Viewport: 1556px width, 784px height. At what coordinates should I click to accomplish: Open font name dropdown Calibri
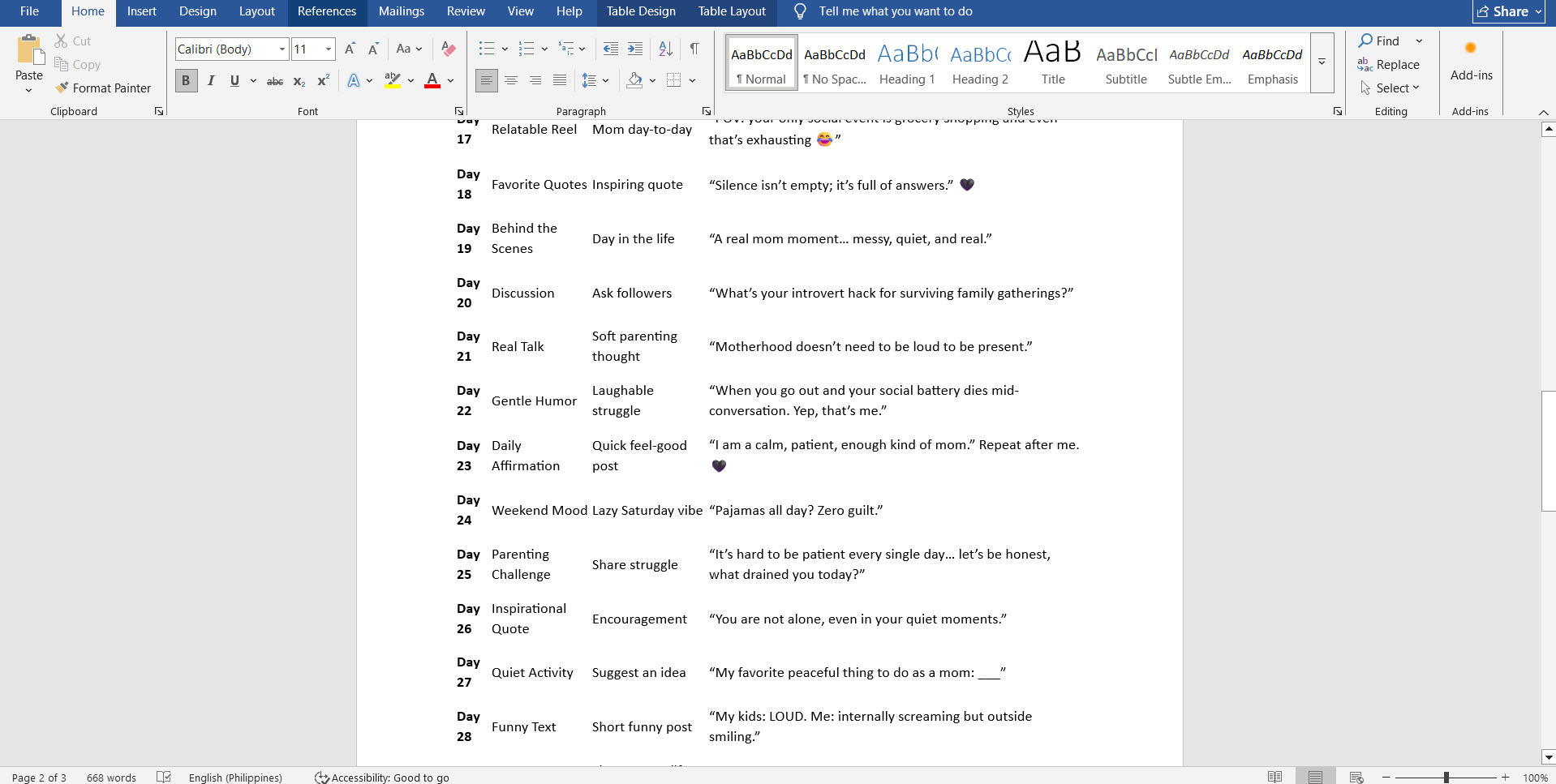(282, 49)
